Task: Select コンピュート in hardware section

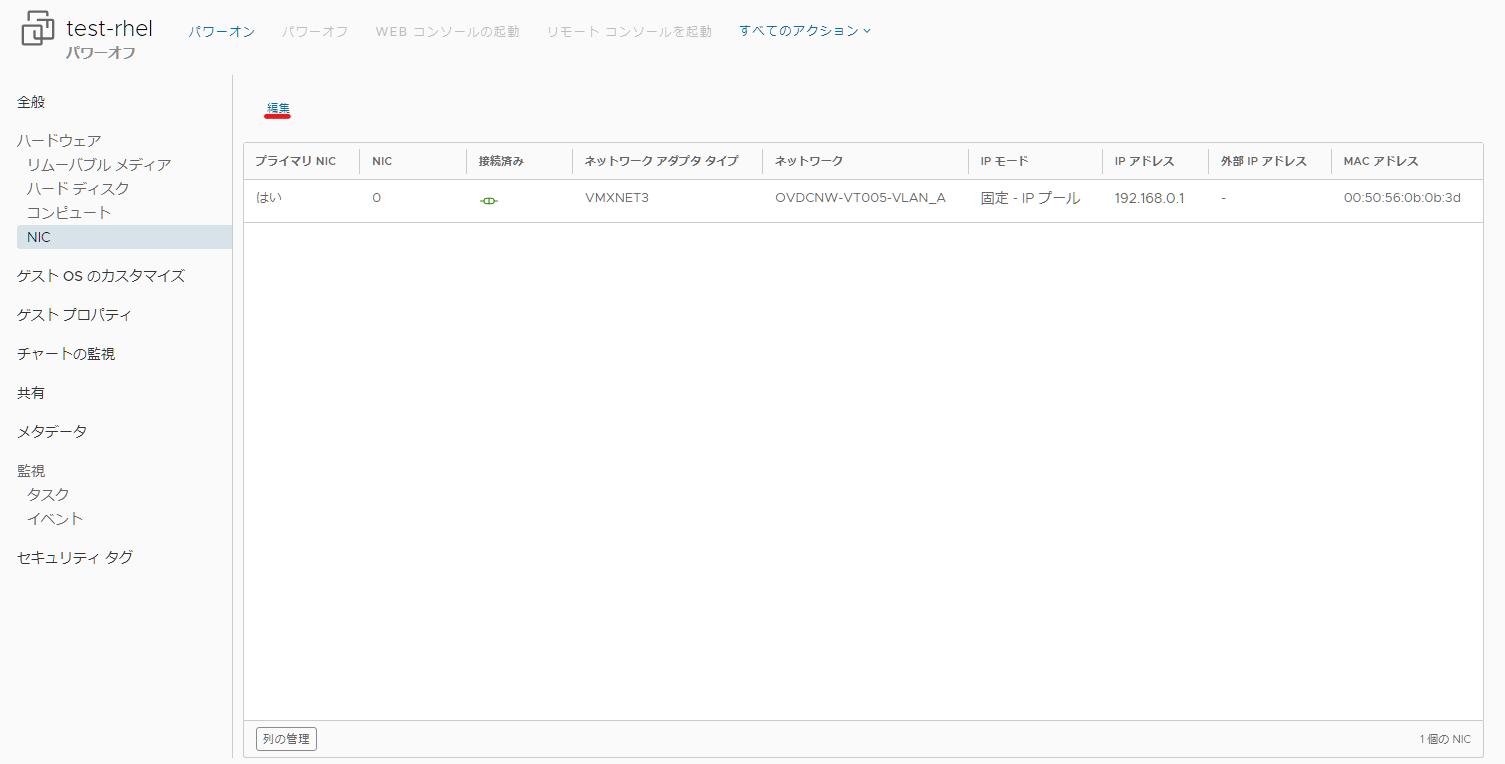Action: tap(69, 212)
